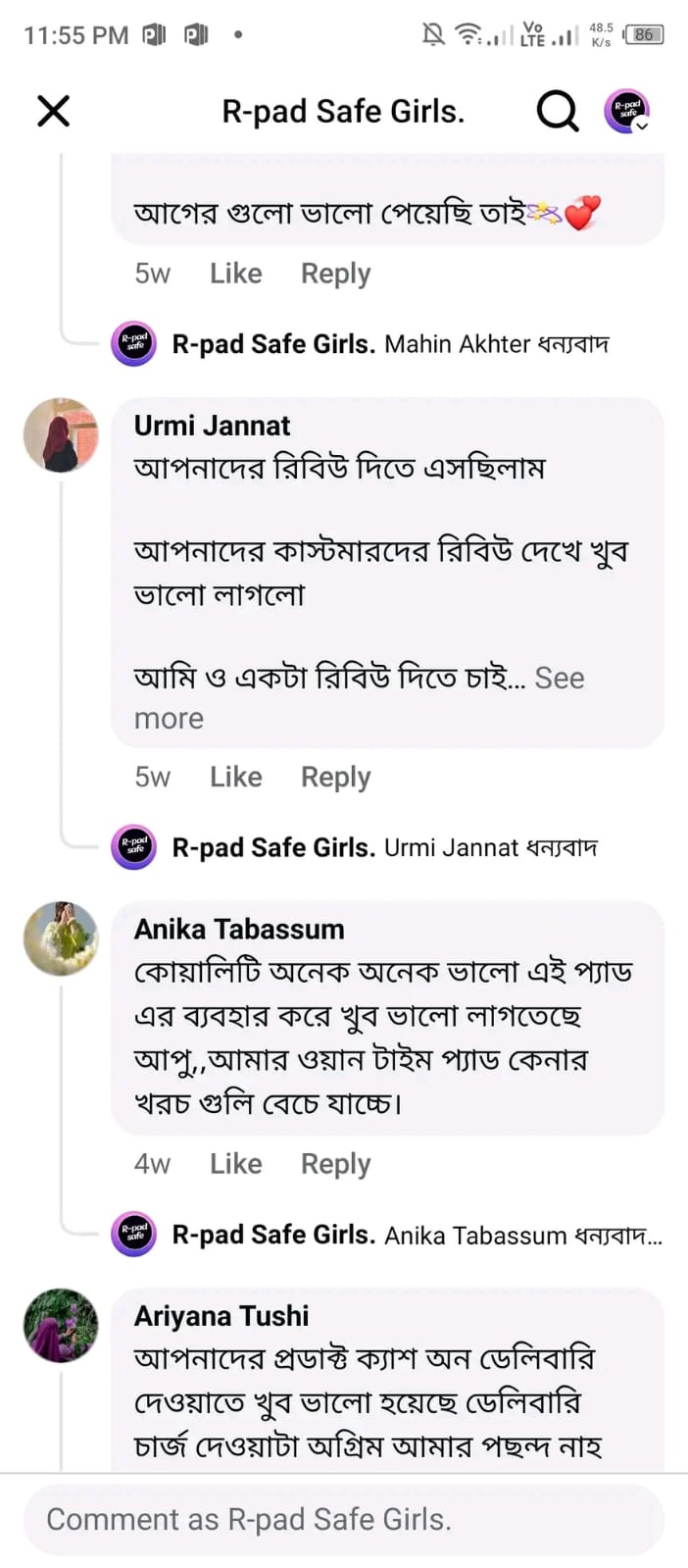The image size is (688, 1568).
Task: Tap the page icon beside the Mahin Akhter reply
Action: pyautogui.click(x=134, y=344)
